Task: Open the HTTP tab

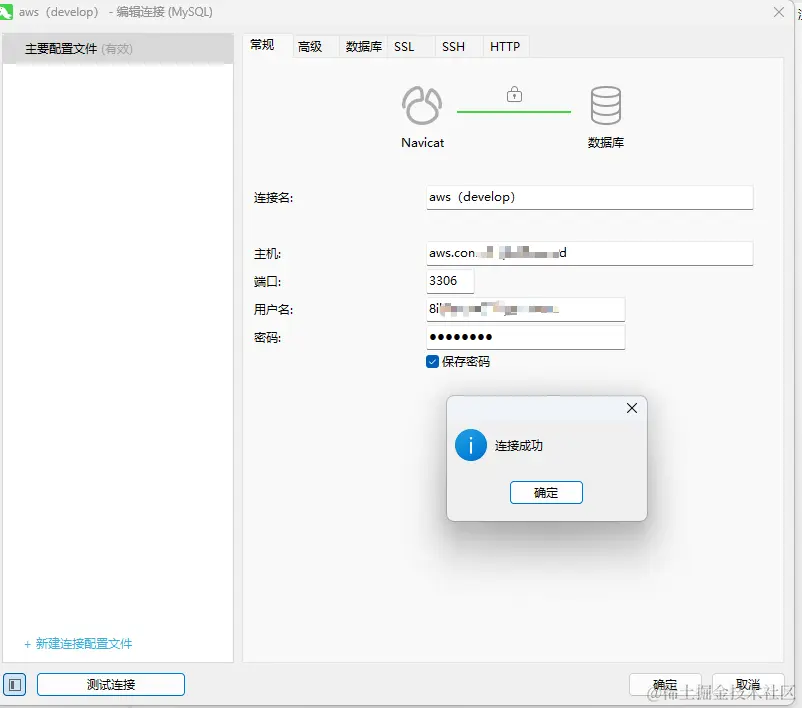Action: coord(505,47)
